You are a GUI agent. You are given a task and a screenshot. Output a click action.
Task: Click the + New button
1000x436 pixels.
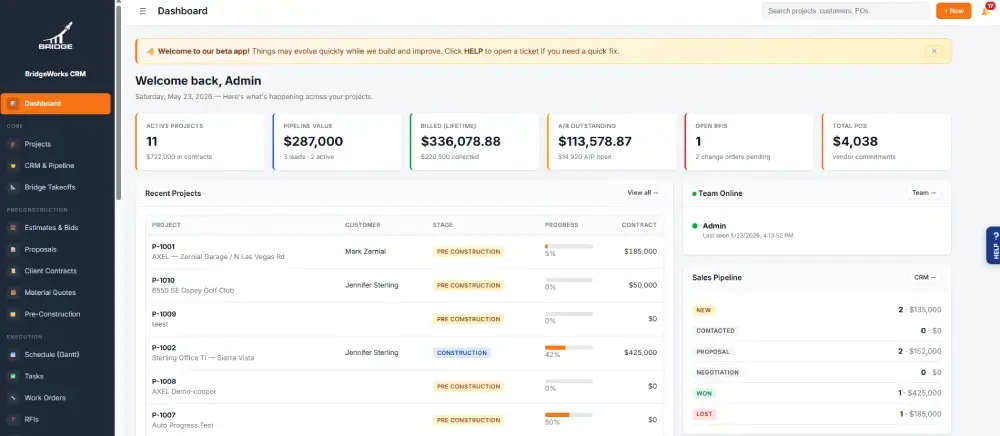(953, 11)
